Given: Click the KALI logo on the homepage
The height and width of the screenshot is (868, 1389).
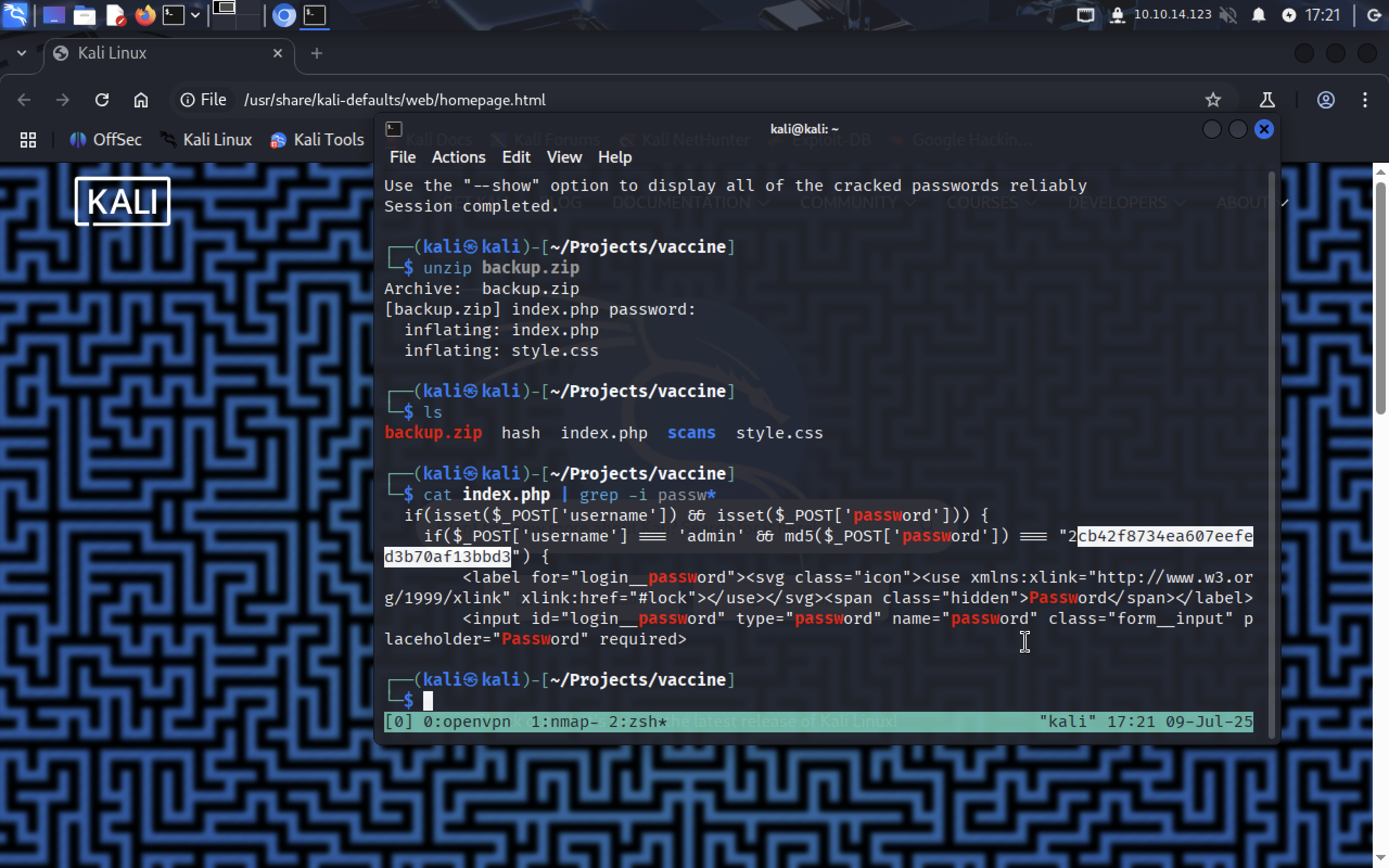Looking at the screenshot, I should pyautogui.click(x=122, y=201).
